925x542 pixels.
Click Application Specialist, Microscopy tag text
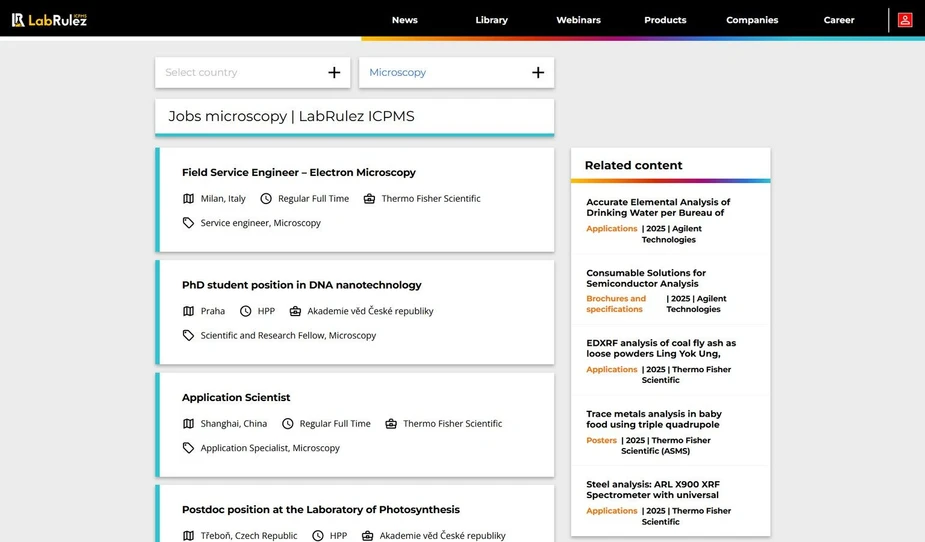[270, 448]
